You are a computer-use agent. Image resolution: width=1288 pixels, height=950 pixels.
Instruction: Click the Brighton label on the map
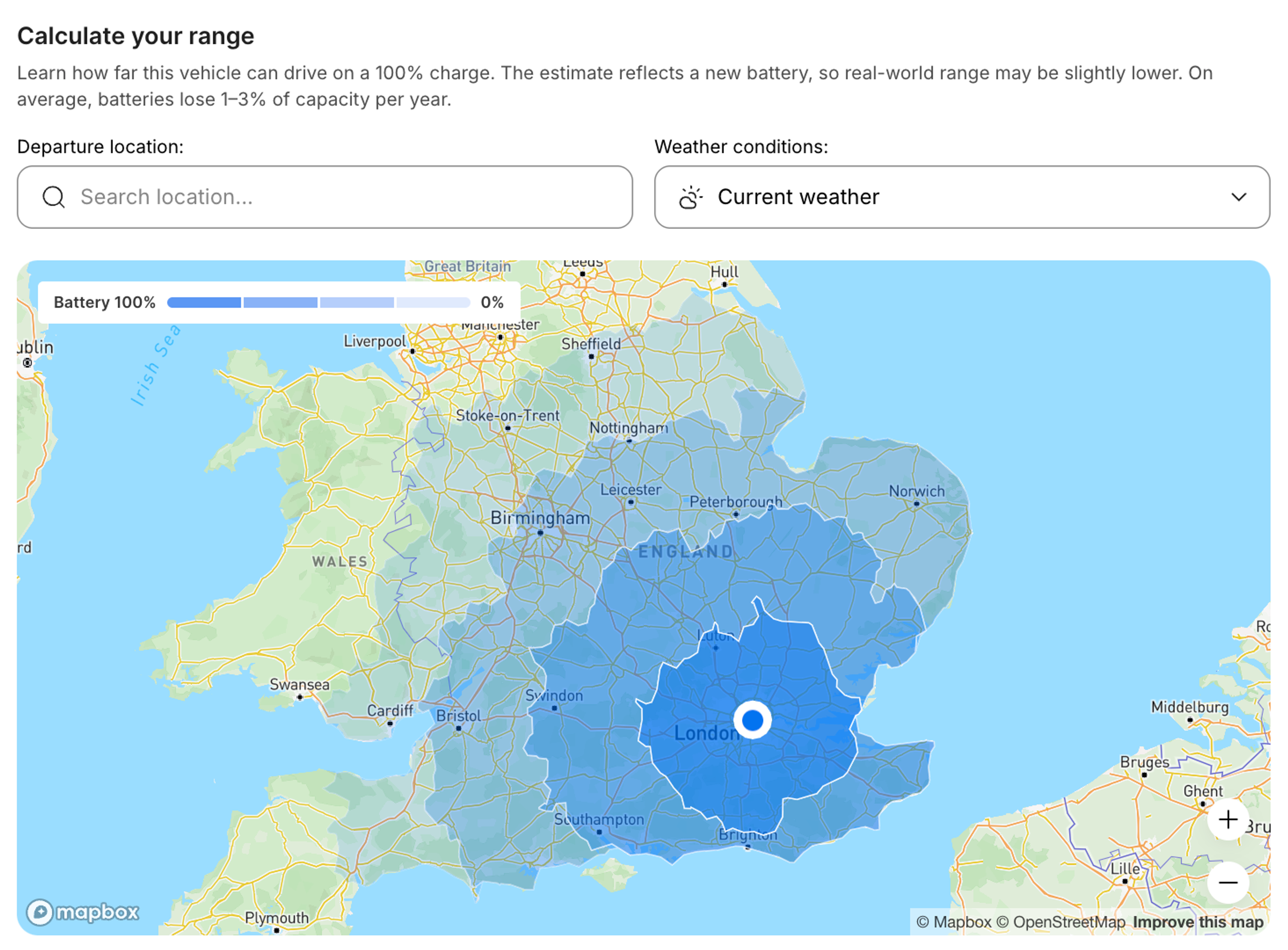748,835
